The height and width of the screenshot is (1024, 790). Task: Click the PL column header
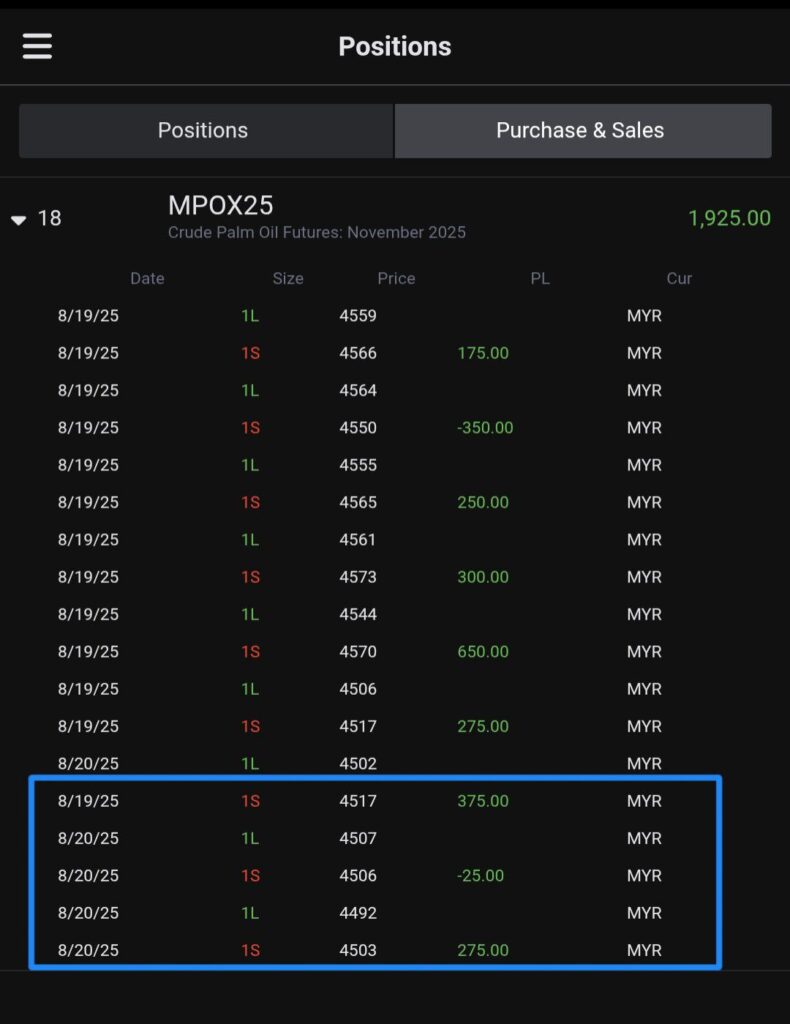[539, 278]
